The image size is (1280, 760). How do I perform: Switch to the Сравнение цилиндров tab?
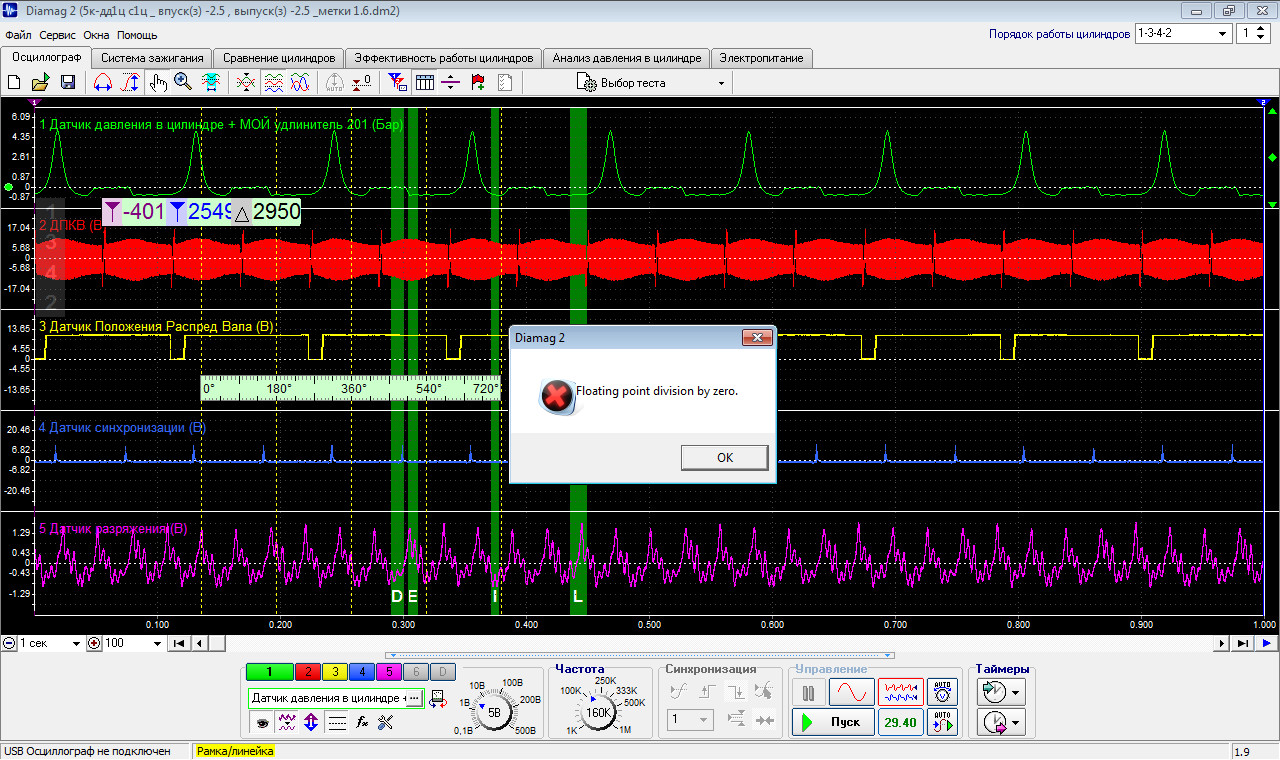[279, 58]
